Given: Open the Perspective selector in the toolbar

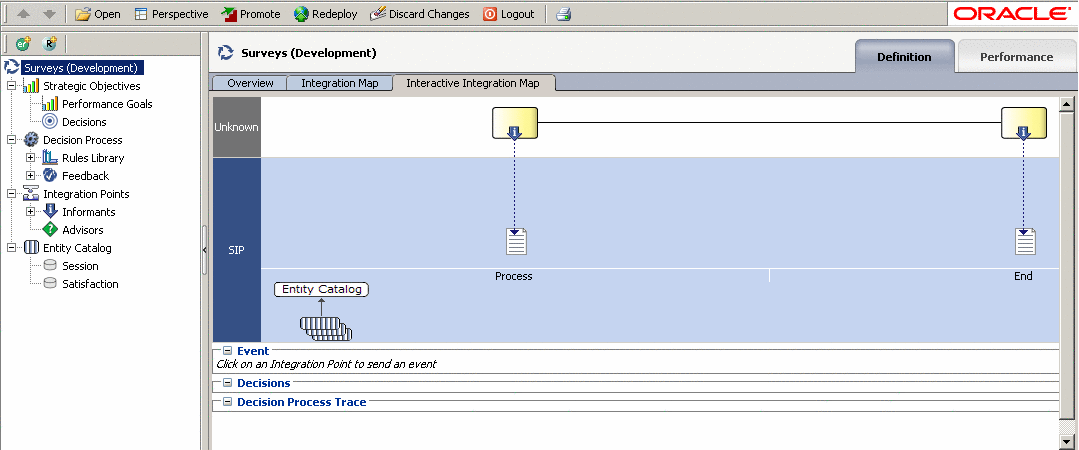Looking at the screenshot, I should [x=171, y=14].
